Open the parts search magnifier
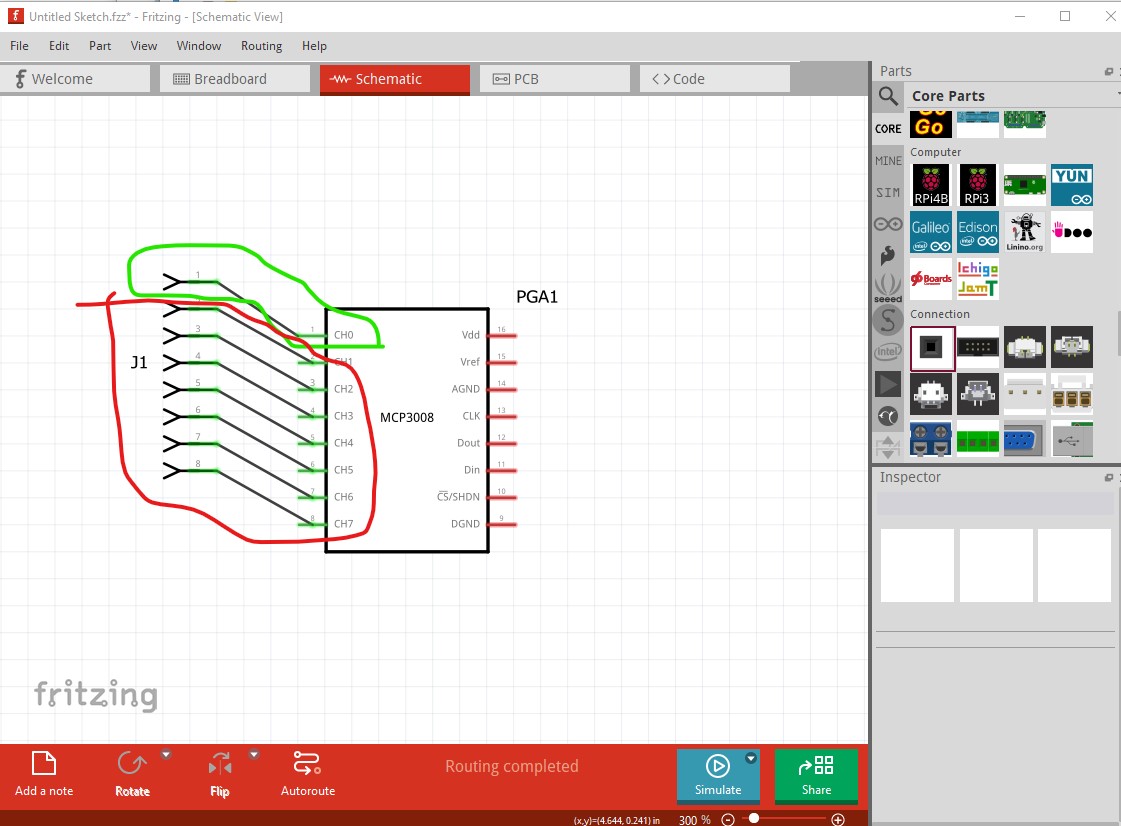 (x=888, y=96)
